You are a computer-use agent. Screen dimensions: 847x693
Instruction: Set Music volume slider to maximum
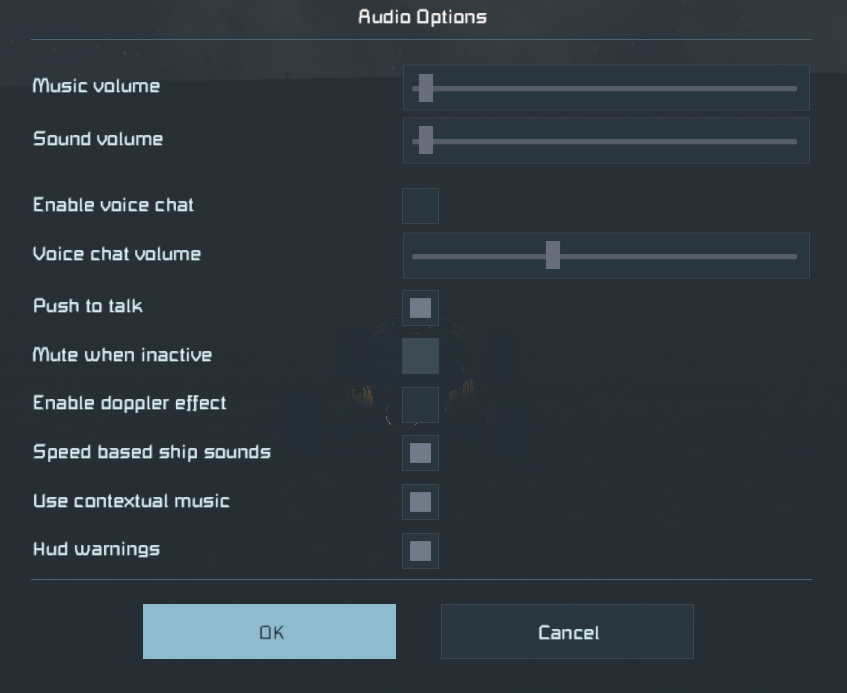[796, 88]
